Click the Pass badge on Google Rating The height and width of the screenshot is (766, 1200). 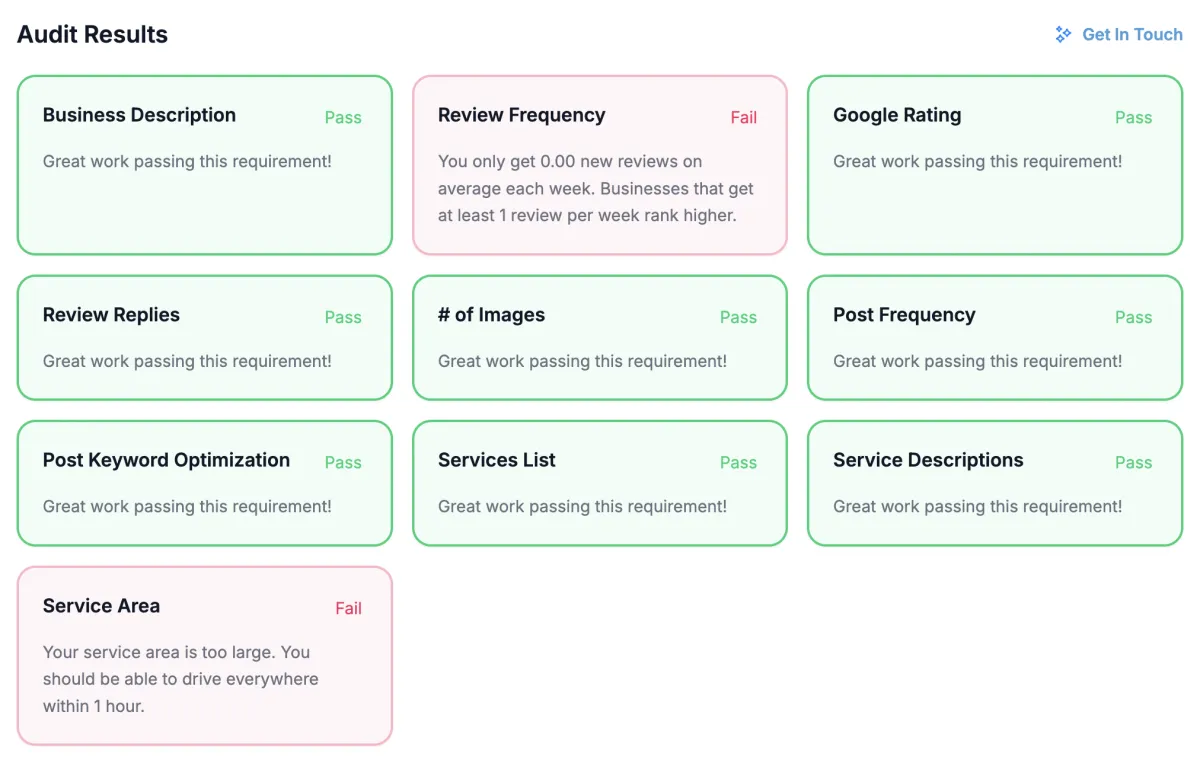pyautogui.click(x=1133, y=117)
